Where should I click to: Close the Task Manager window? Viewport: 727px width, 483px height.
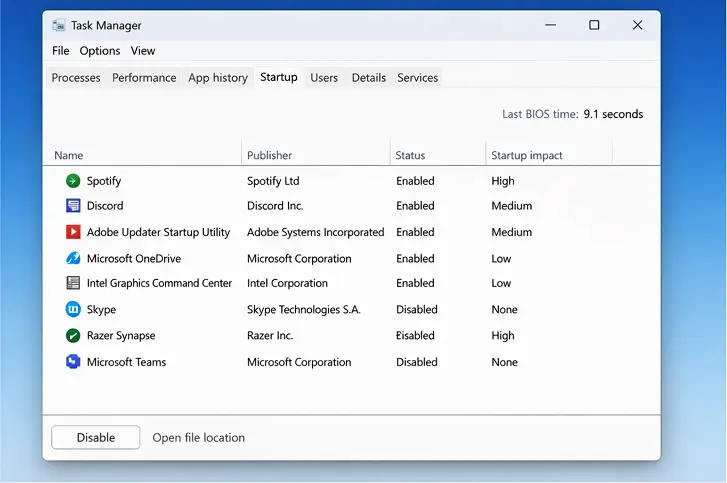(x=638, y=25)
